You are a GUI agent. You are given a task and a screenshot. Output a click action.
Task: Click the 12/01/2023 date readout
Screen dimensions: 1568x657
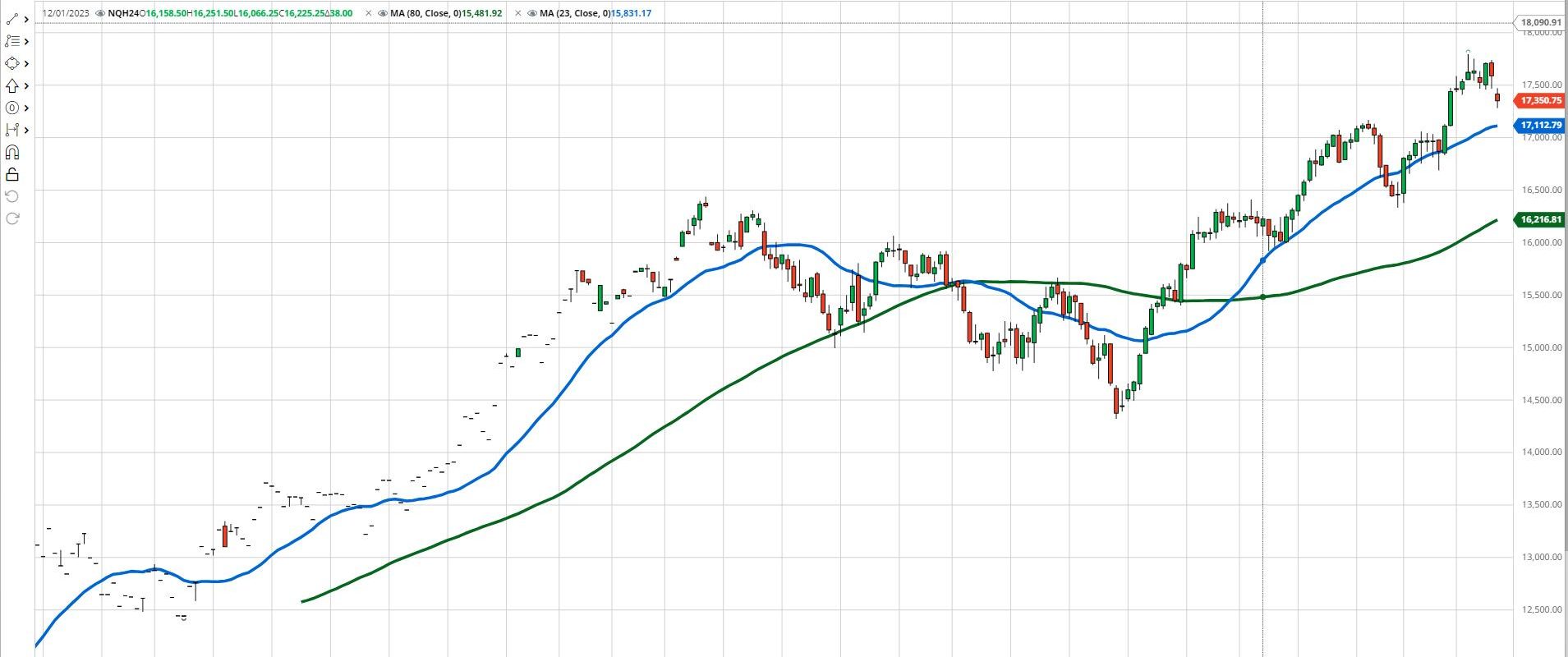pyautogui.click(x=66, y=13)
